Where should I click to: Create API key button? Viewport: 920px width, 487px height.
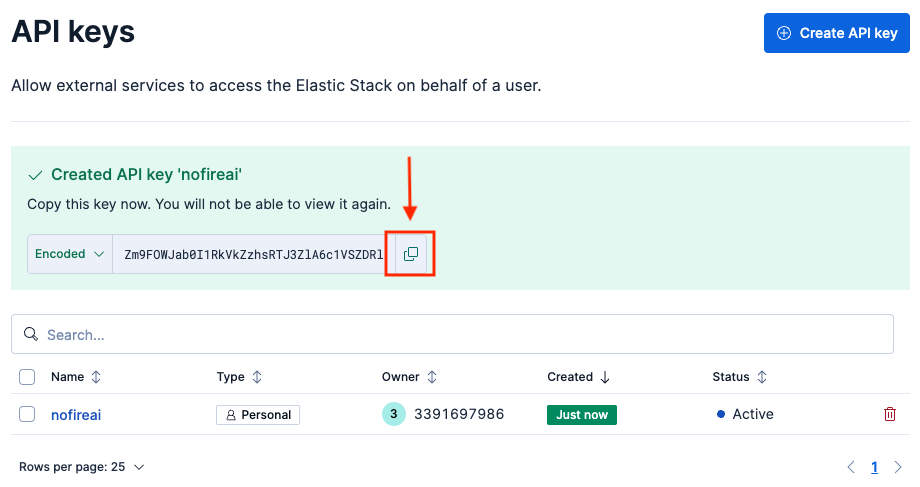(x=837, y=33)
